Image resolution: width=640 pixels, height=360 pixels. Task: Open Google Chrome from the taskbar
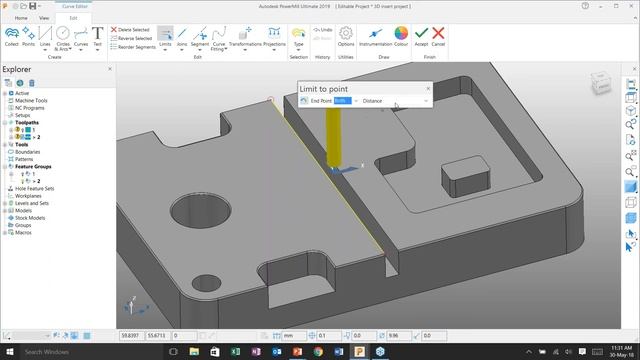[x=318, y=351]
